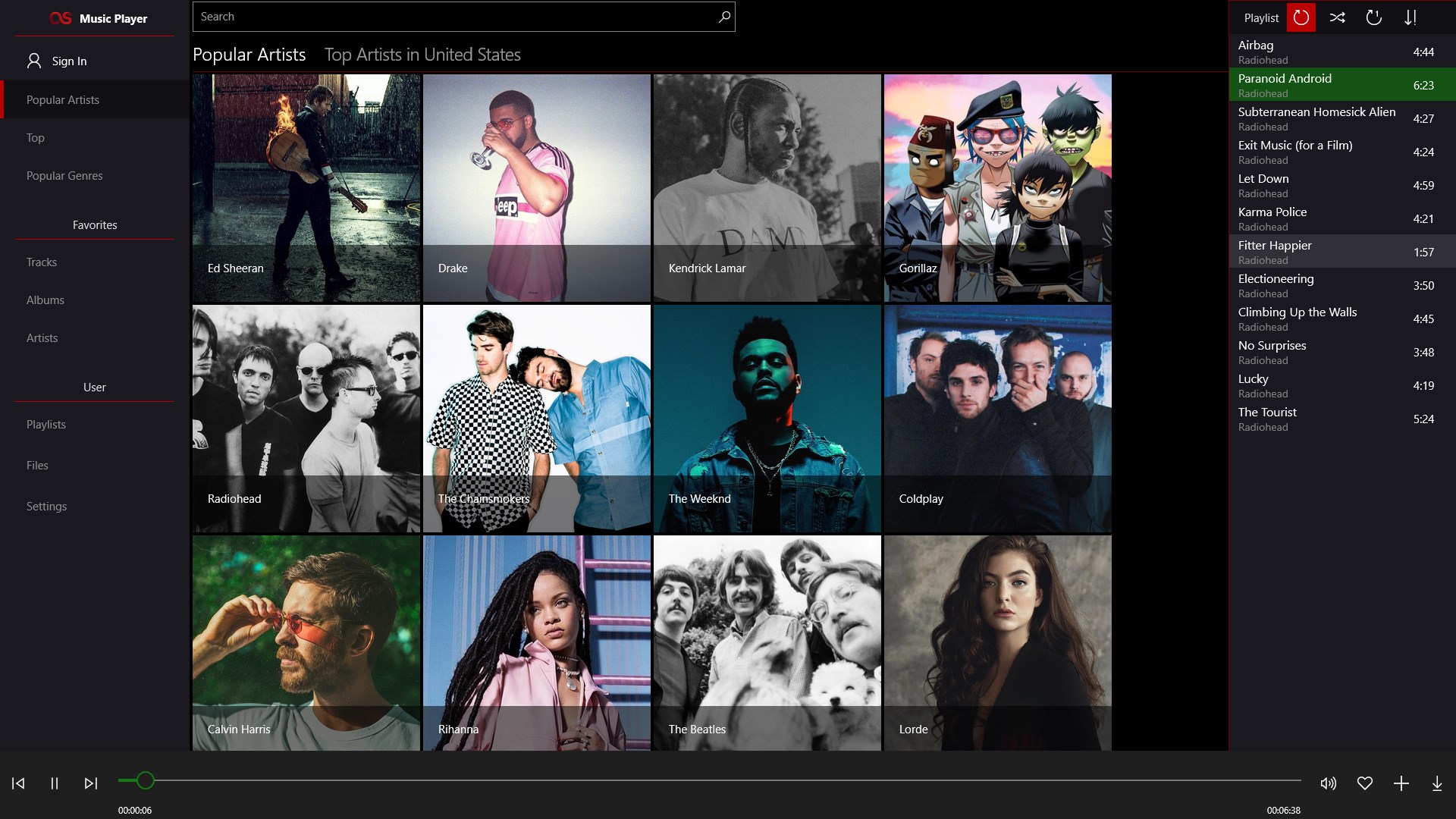Skip to the next track

click(x=91, y=783)
